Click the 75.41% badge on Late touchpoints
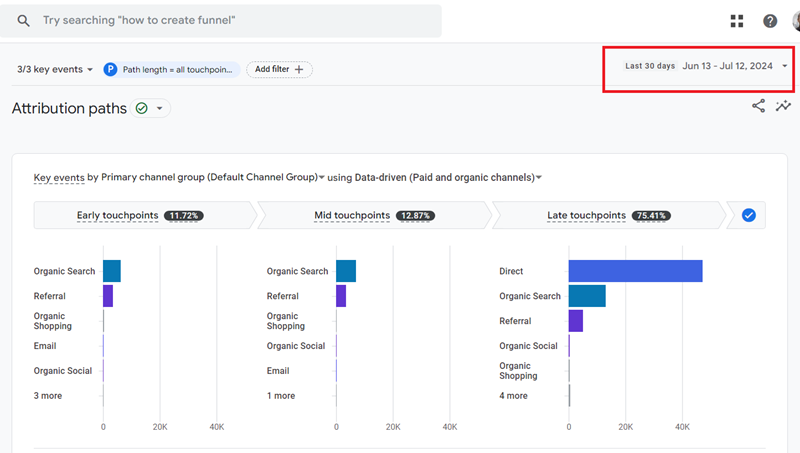 coord(652,216)
